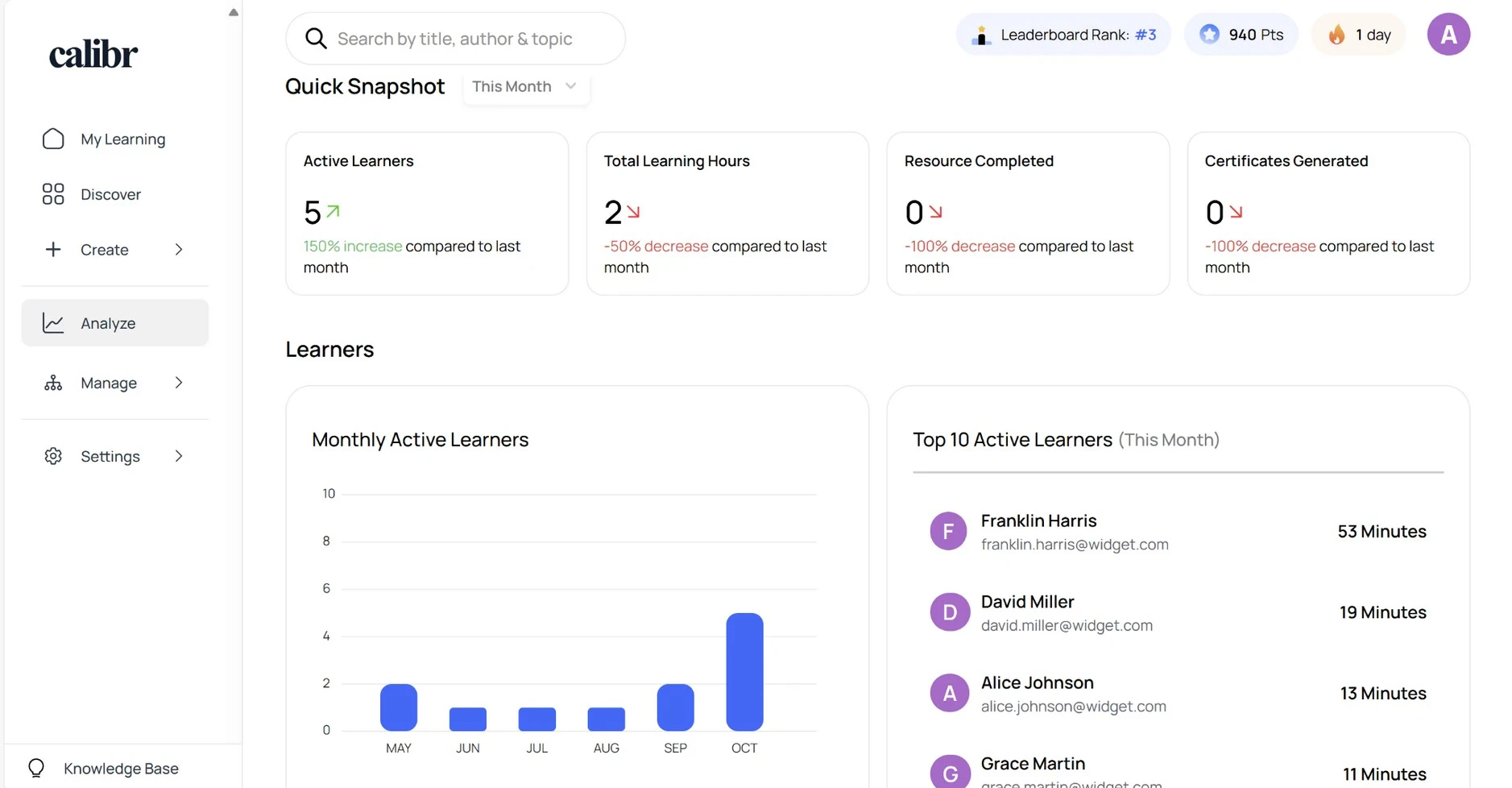Screen dimensions: 1512x788
Task: Click the search magnifier icon
Action: point(316,38)
